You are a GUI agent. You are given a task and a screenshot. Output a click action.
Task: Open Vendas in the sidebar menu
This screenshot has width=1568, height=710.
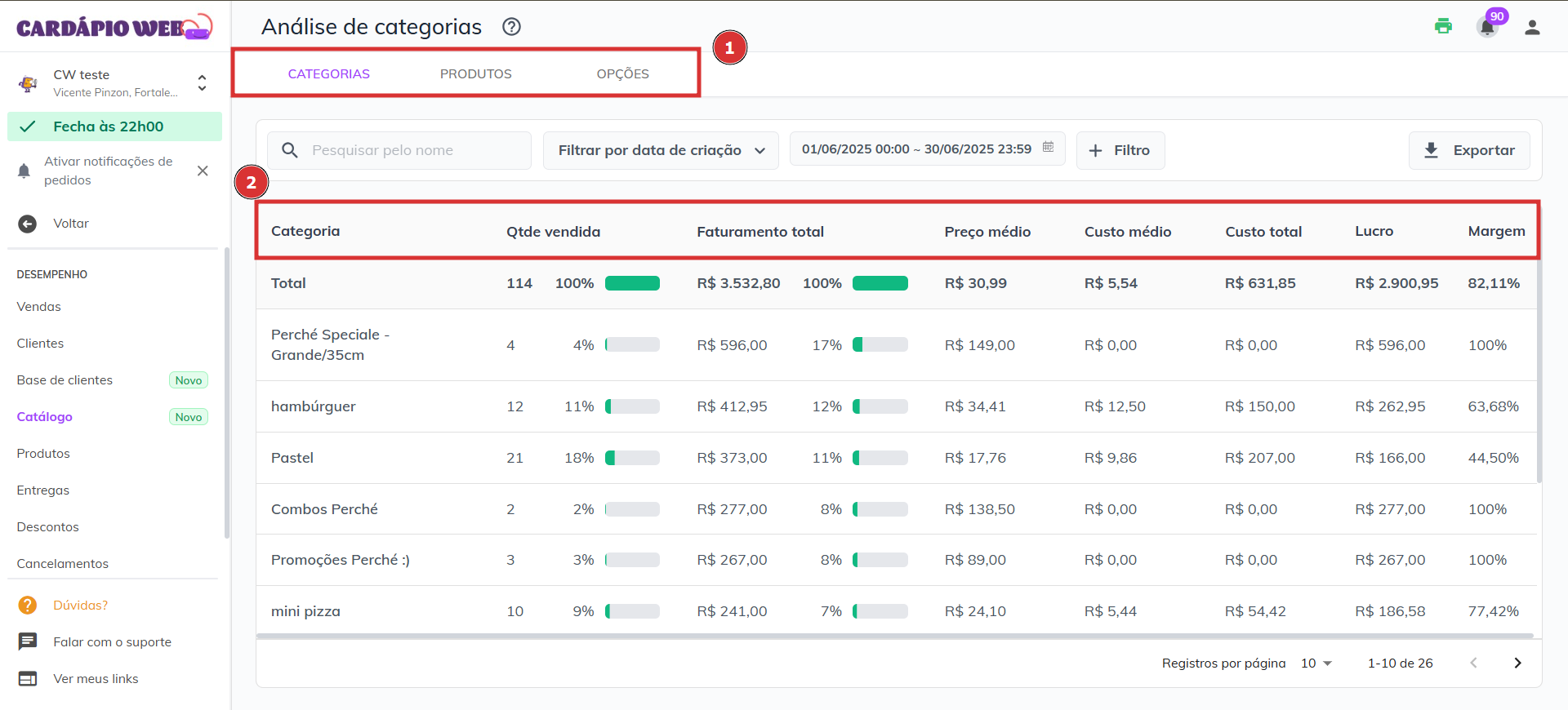coord(39,307)
